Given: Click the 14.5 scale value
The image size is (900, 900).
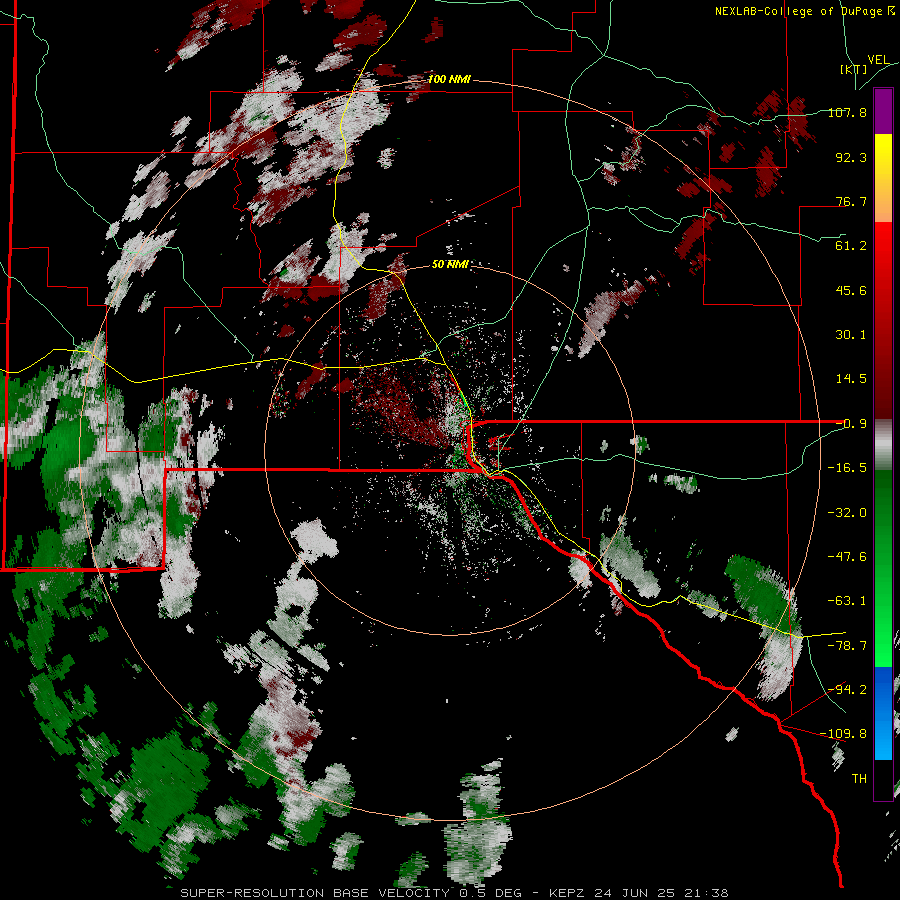Looking at the screenshot, I should tap(851, 379).
